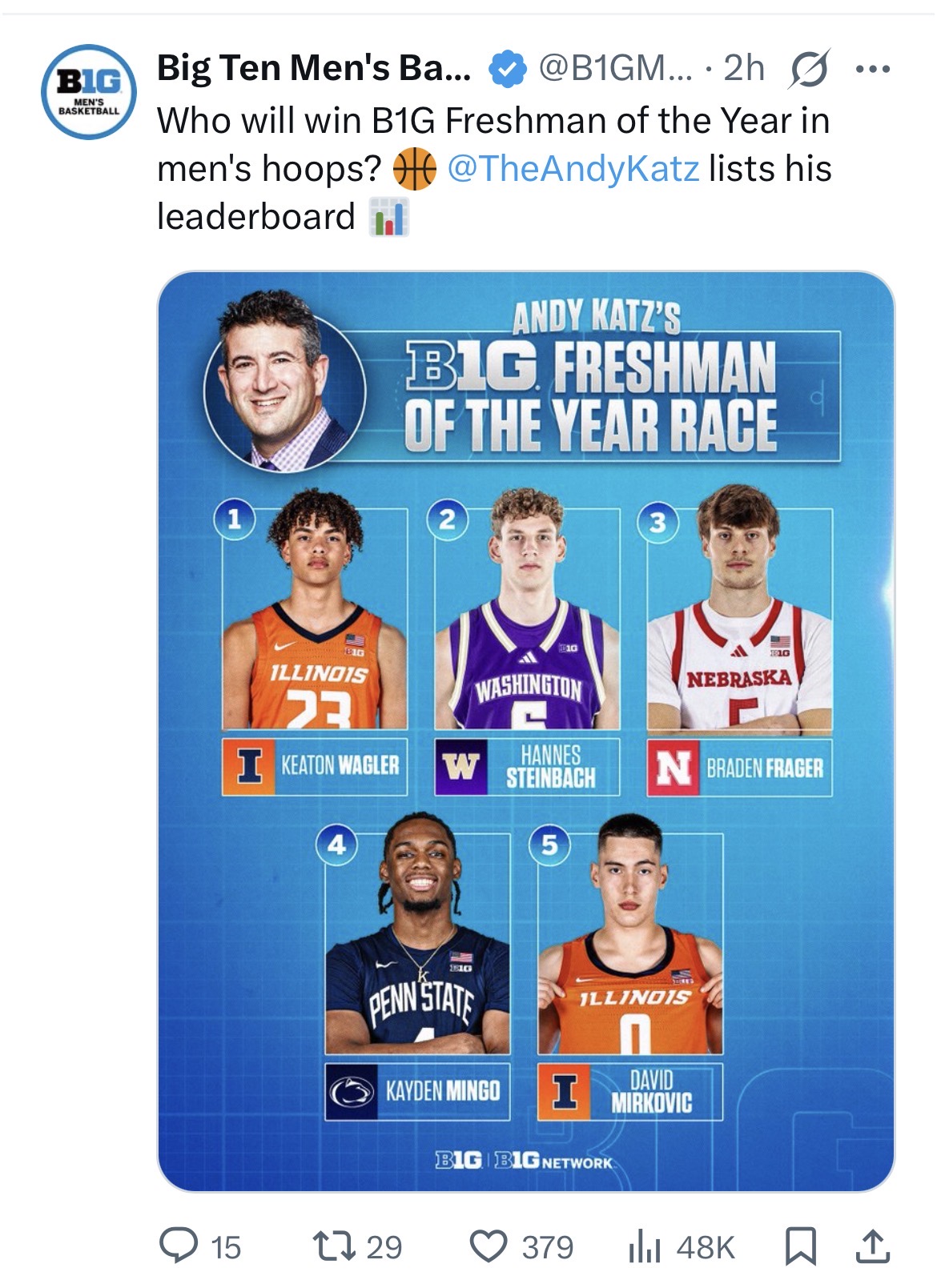Open Big Ten Men's Basketball profile avatar
Image resolution: width=937 pixels, height=1288 pixels.
88,92
